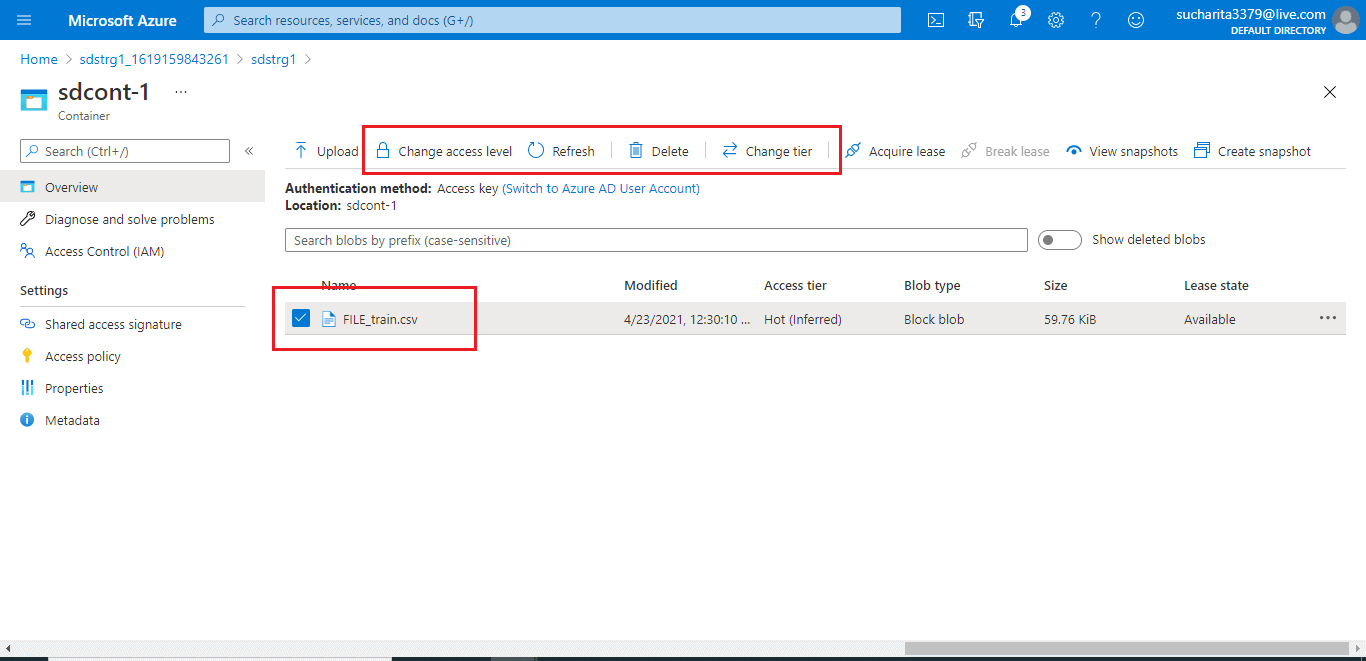Close the container blade with X
This screenshot has height=661, width=1366.
(1330, 92)
